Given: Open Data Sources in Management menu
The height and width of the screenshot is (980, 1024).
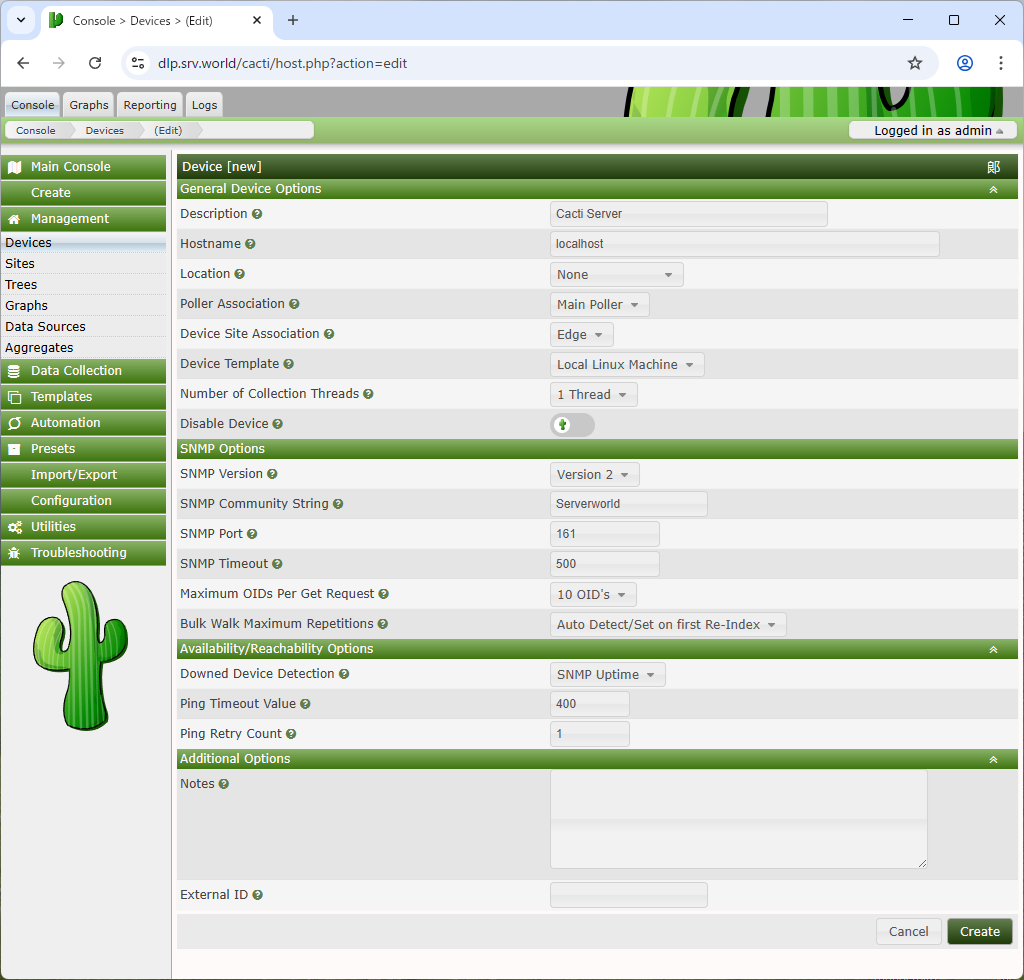Looking at the screenshot, I should [x=45, y=327].
